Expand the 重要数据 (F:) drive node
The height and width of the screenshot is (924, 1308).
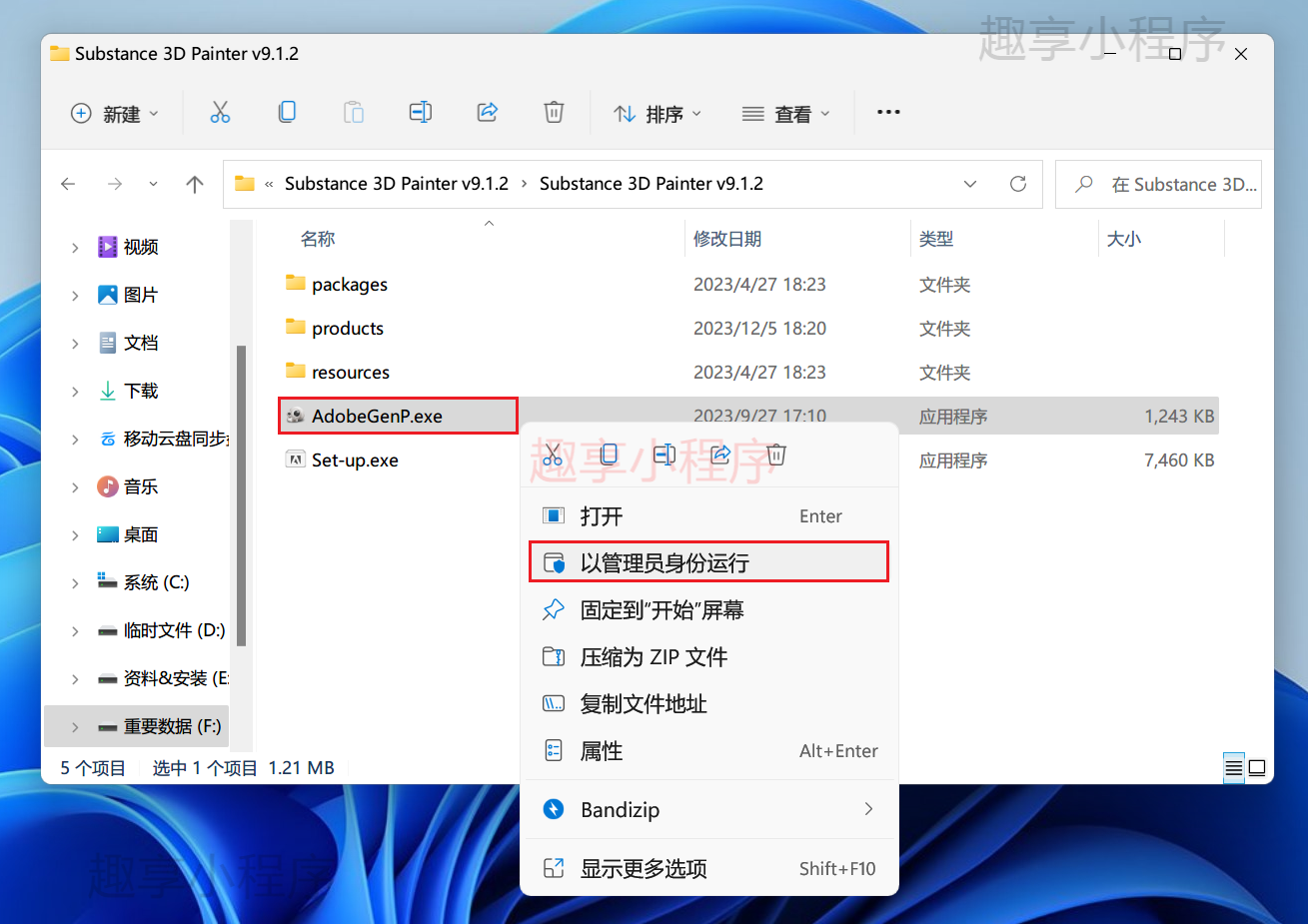(x=75, y=727)
